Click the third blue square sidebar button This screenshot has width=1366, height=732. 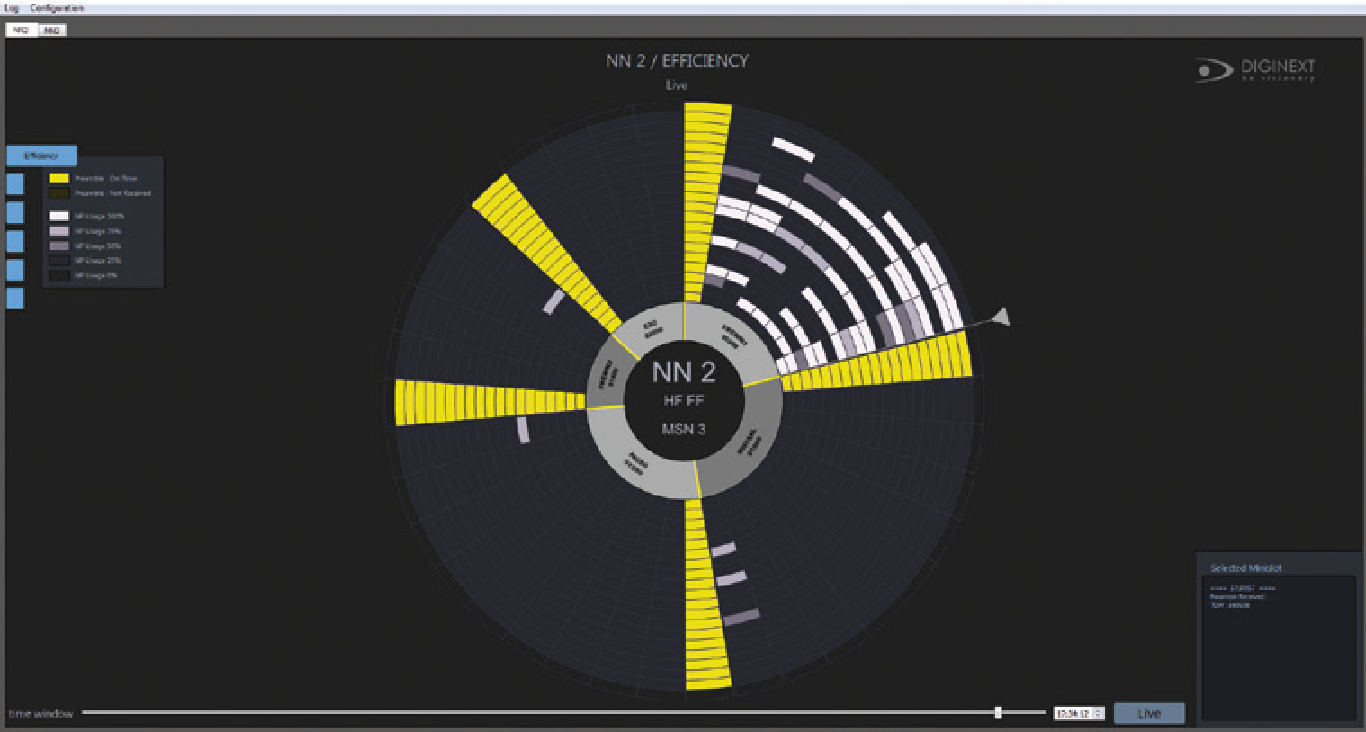[x=15, y=241]
